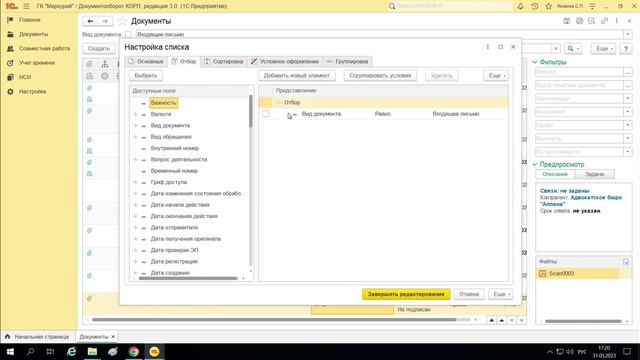Expand the Вопрос деятельности field node
The image size is (640, 360).
click(x=136, y=160)
